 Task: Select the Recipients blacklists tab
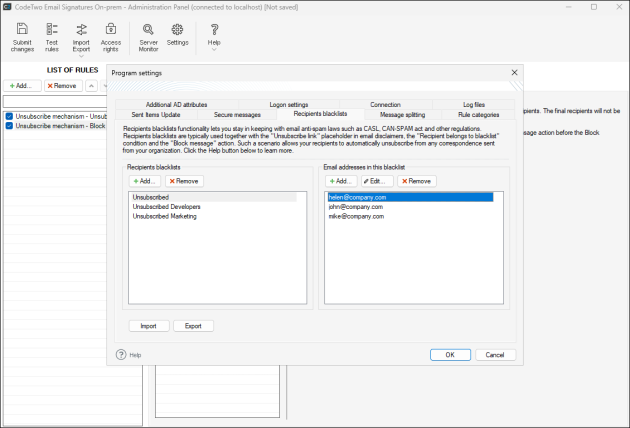[320, 114]
